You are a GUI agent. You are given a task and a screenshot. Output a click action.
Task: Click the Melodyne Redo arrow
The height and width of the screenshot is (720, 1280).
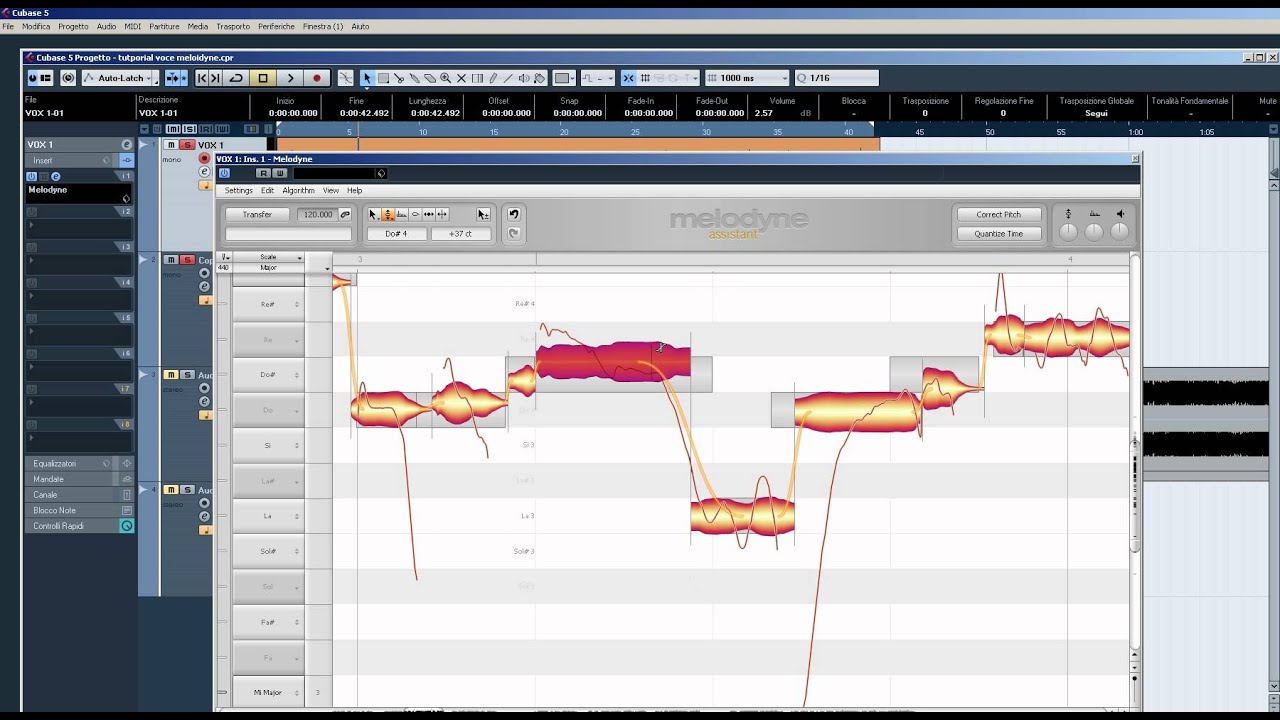[513, 234]
